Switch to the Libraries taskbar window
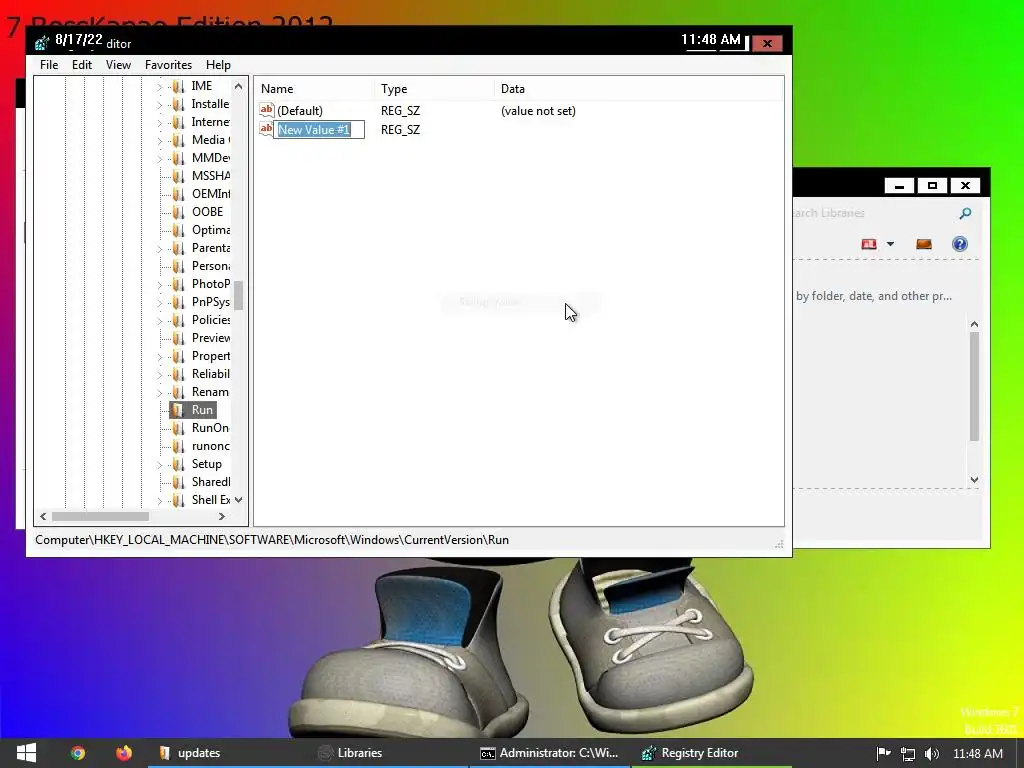Image resolution: width=1024 pixels, height=768 pixels. tap(389, 753)
